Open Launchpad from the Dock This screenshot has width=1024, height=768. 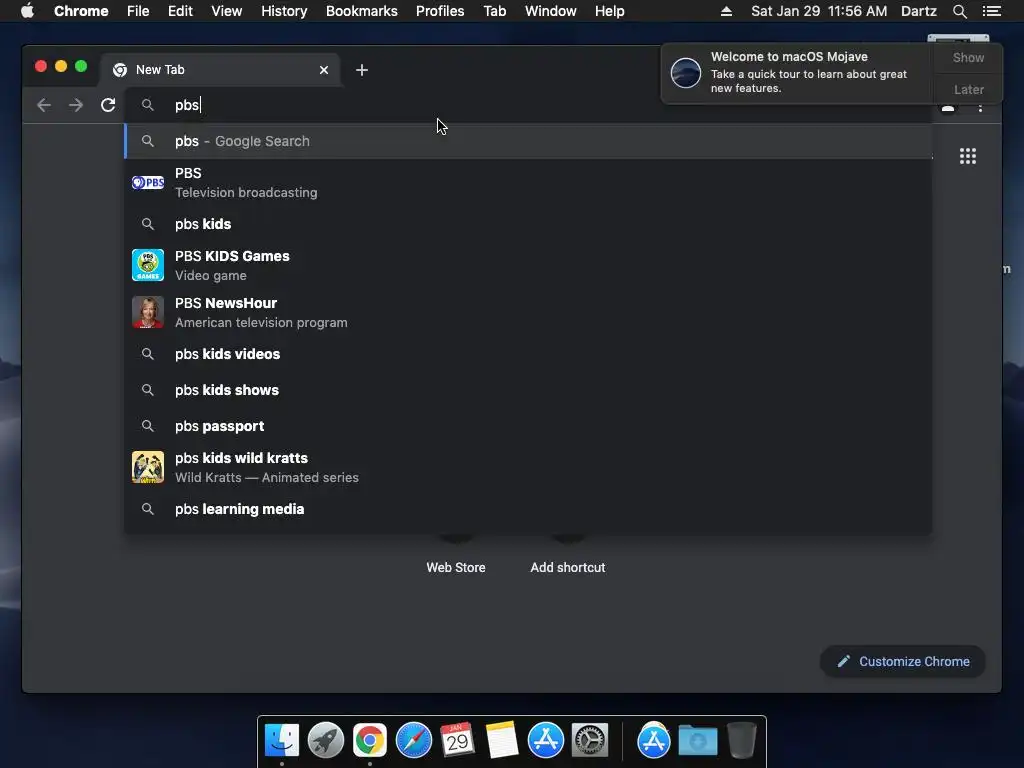click(x=326, y=740)
